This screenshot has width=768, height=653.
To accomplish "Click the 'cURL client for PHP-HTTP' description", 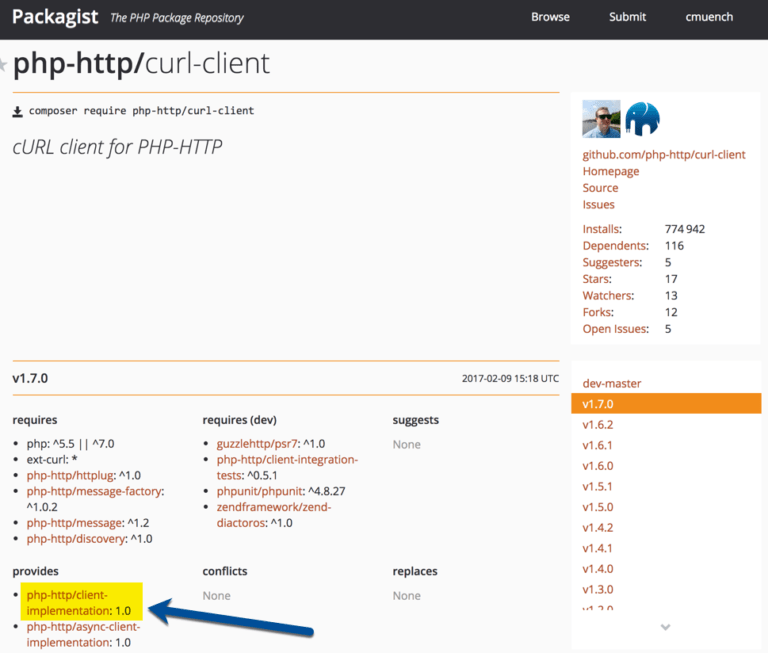I will tap(117, 147).
